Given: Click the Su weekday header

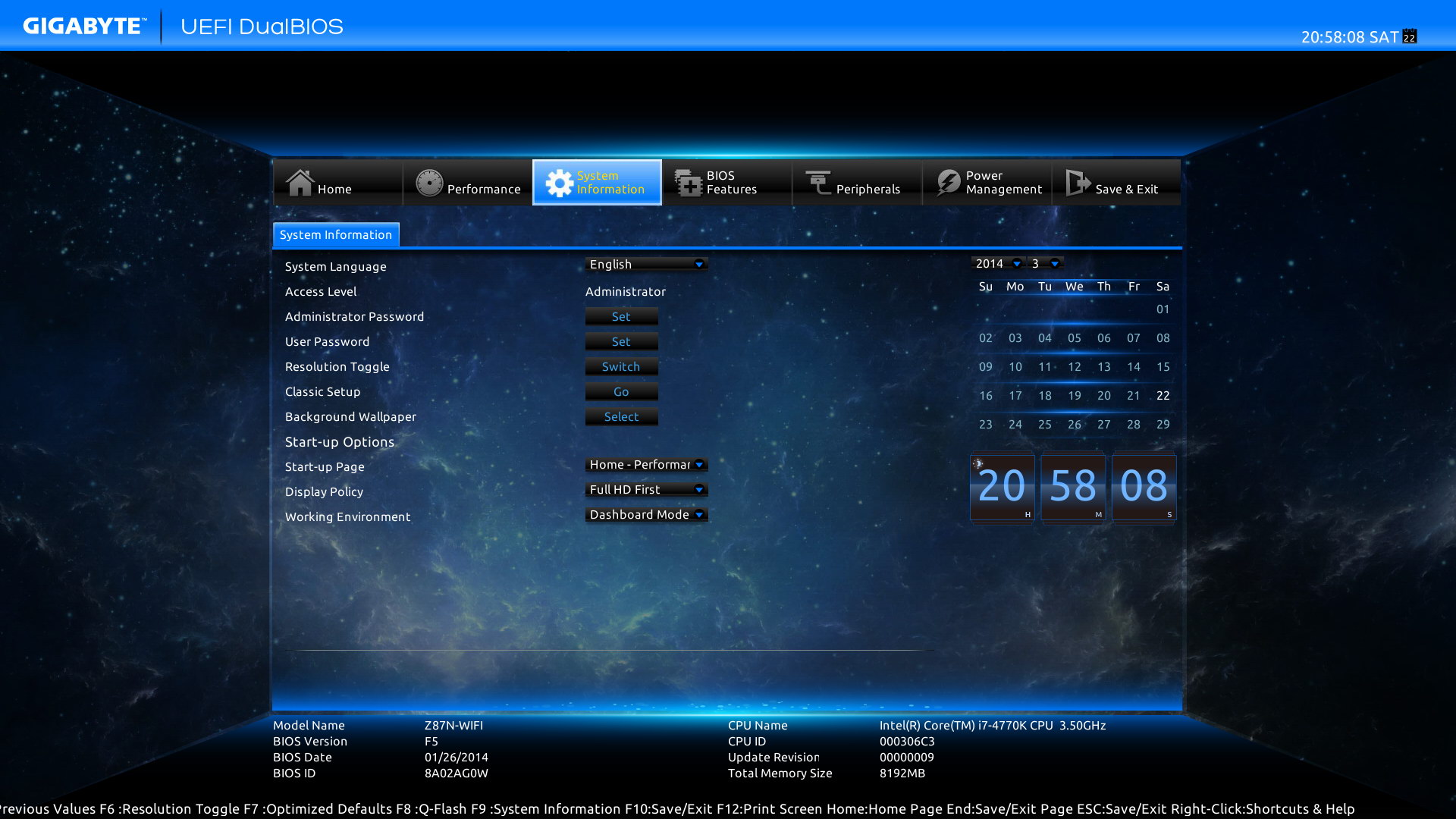Looking at the screenshot, I should [985, 286].
